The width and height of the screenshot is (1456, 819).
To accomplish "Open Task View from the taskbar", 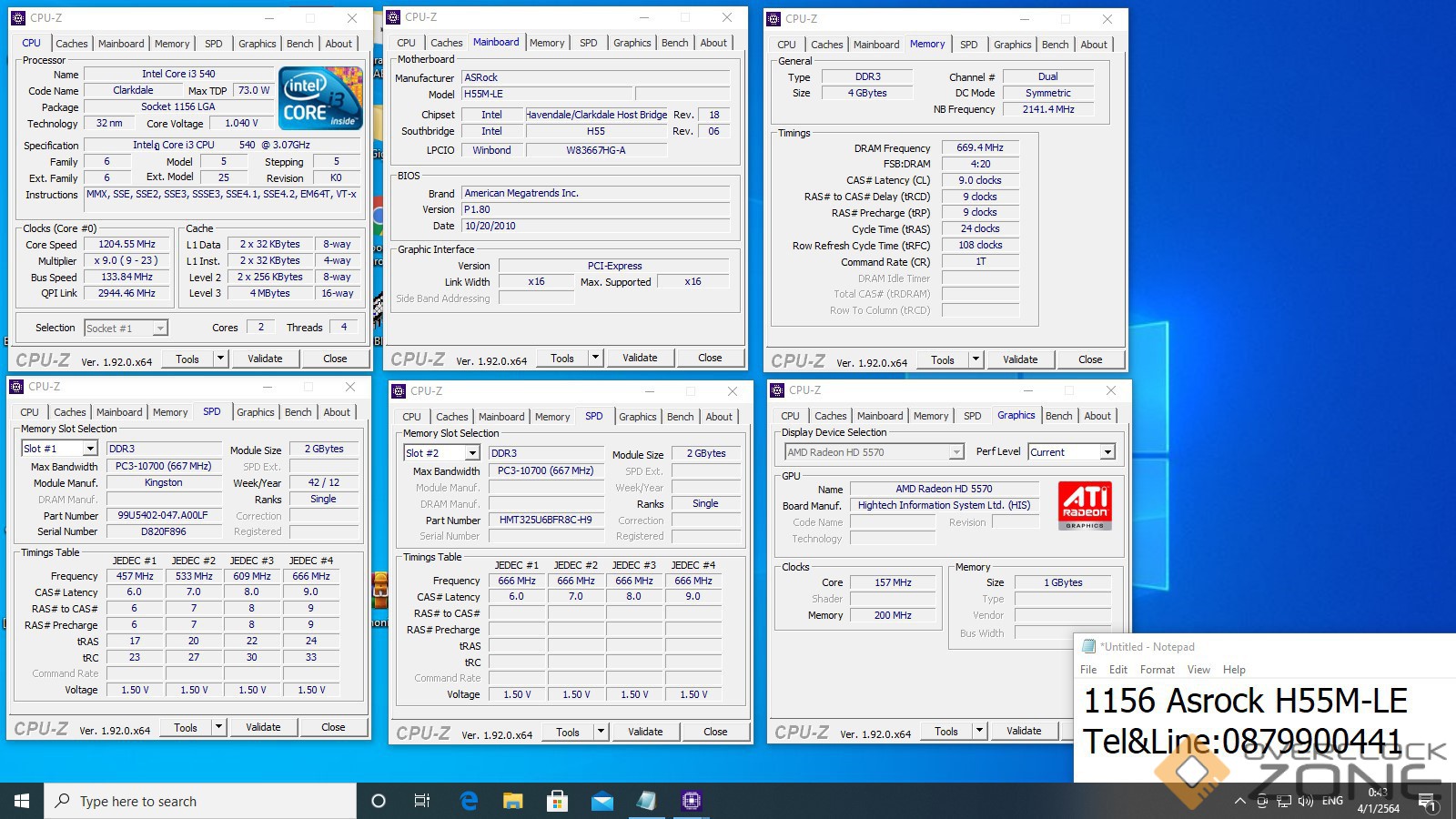I will 422,801.
